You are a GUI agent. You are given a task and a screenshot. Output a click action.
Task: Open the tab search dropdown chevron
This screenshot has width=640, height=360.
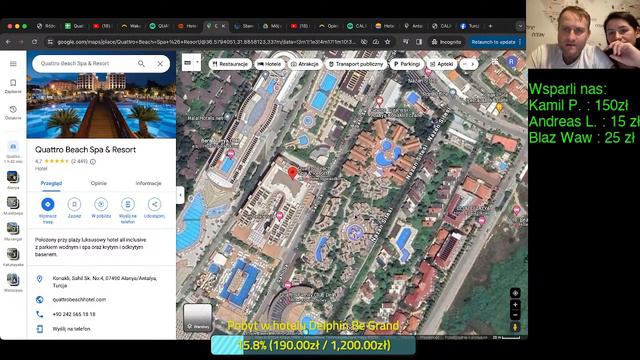point(520,26)
